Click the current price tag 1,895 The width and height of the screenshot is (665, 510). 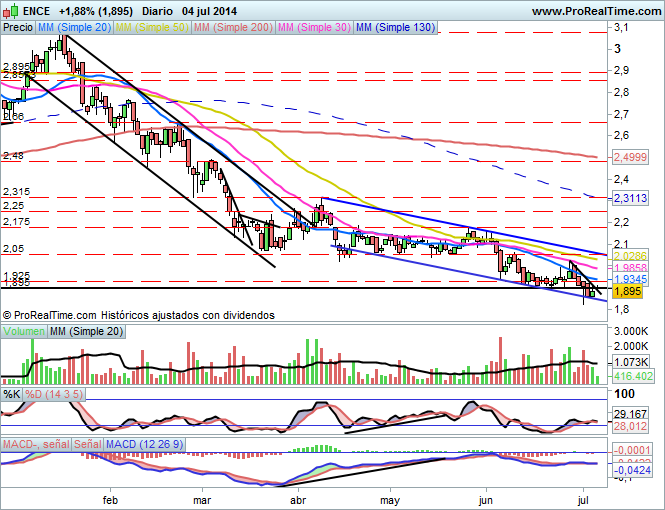click(626, 291)
